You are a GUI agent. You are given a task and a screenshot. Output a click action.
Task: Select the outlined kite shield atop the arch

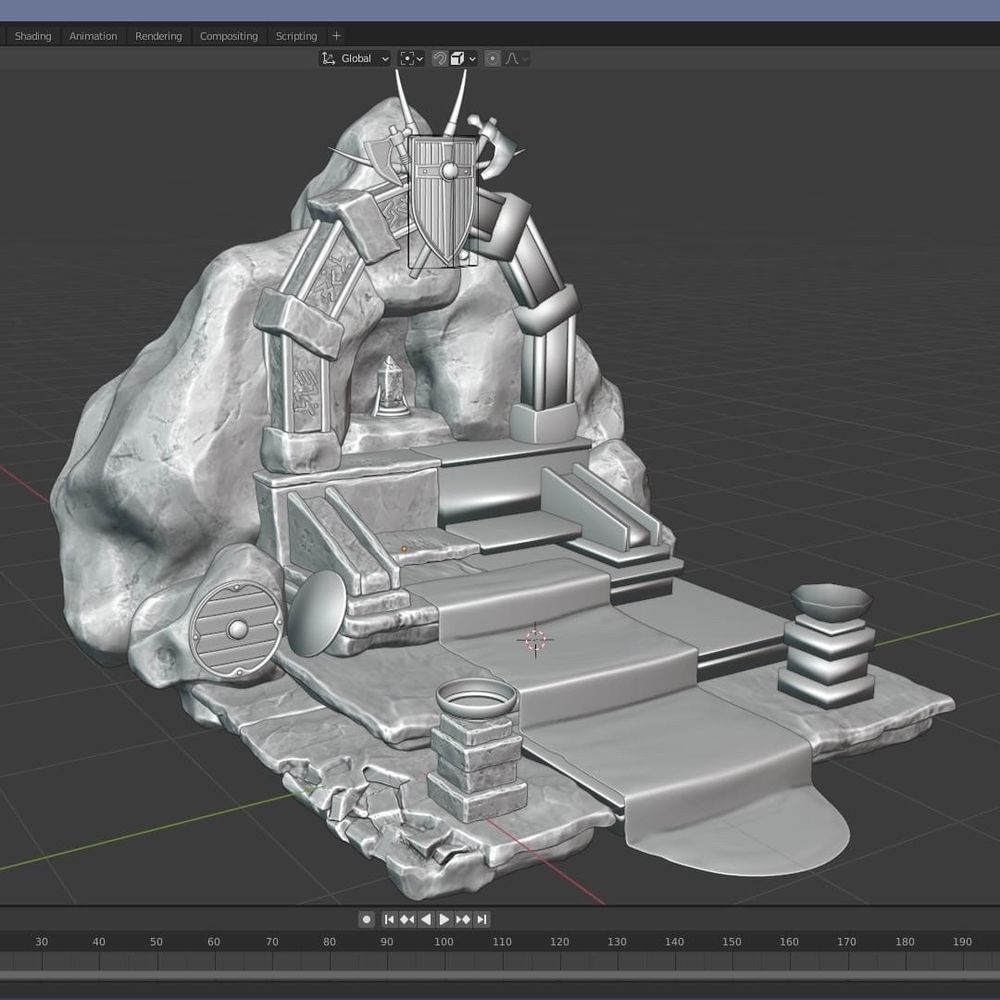(443, 201)
